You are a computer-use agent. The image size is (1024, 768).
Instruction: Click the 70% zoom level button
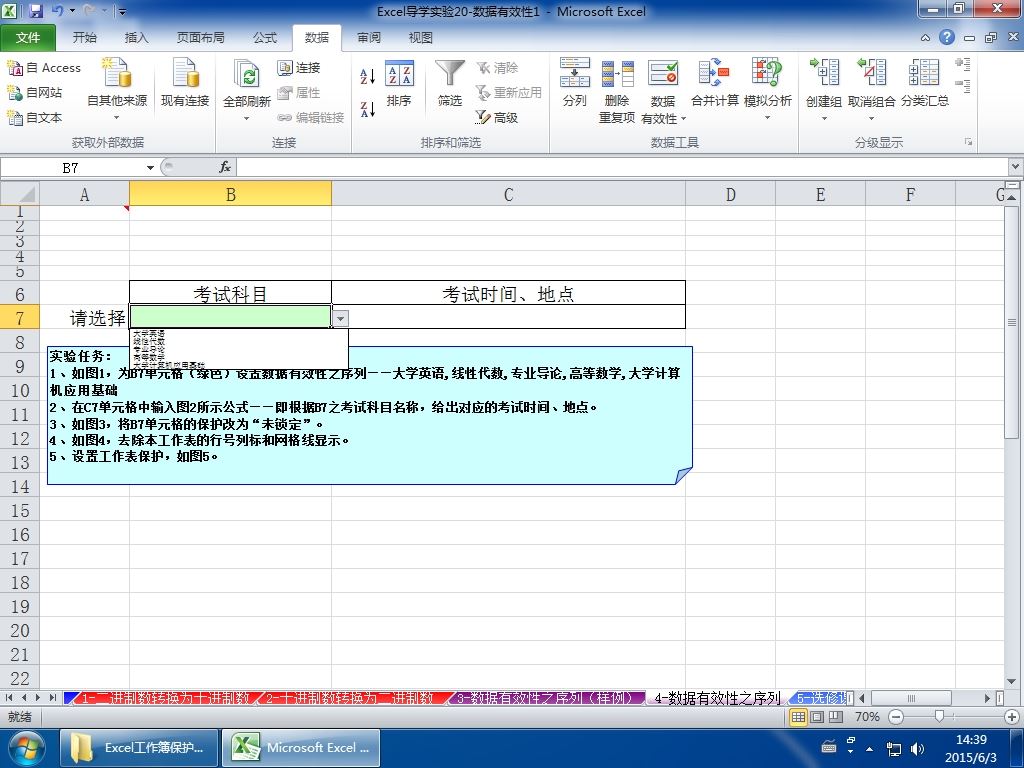867,717
